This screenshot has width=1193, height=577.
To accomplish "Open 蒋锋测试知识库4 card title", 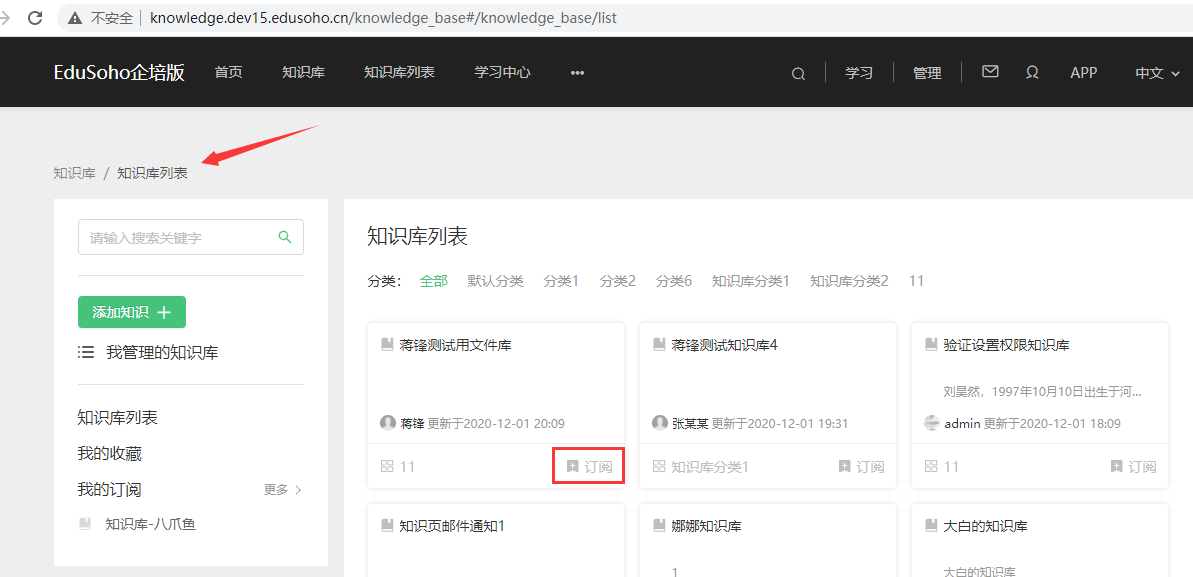I will [724, 345].
